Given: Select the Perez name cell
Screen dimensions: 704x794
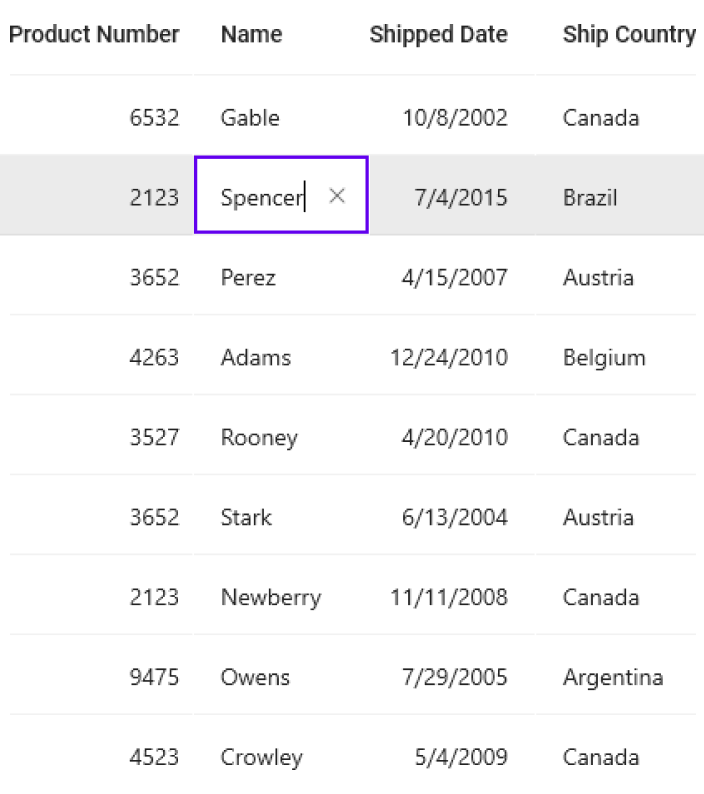Looking at the screenshot, I should [x=249, y=277].
